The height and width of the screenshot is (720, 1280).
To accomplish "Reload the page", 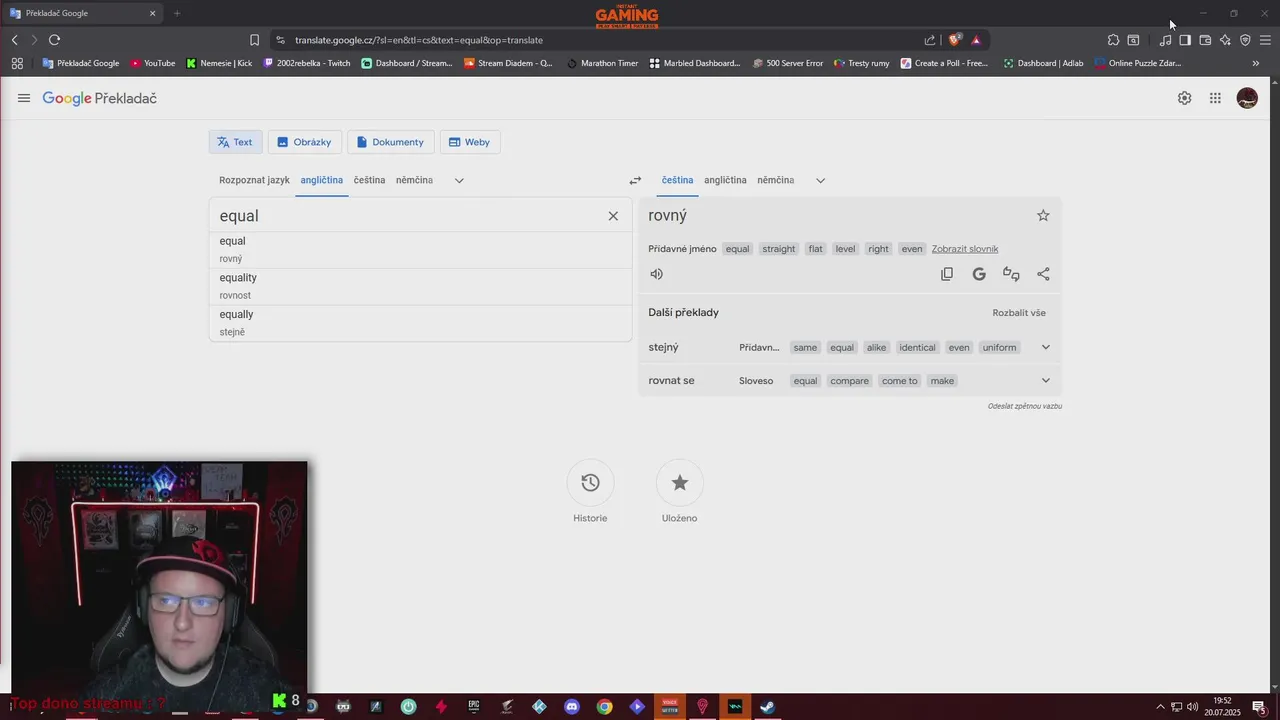I will coord(54,40).
